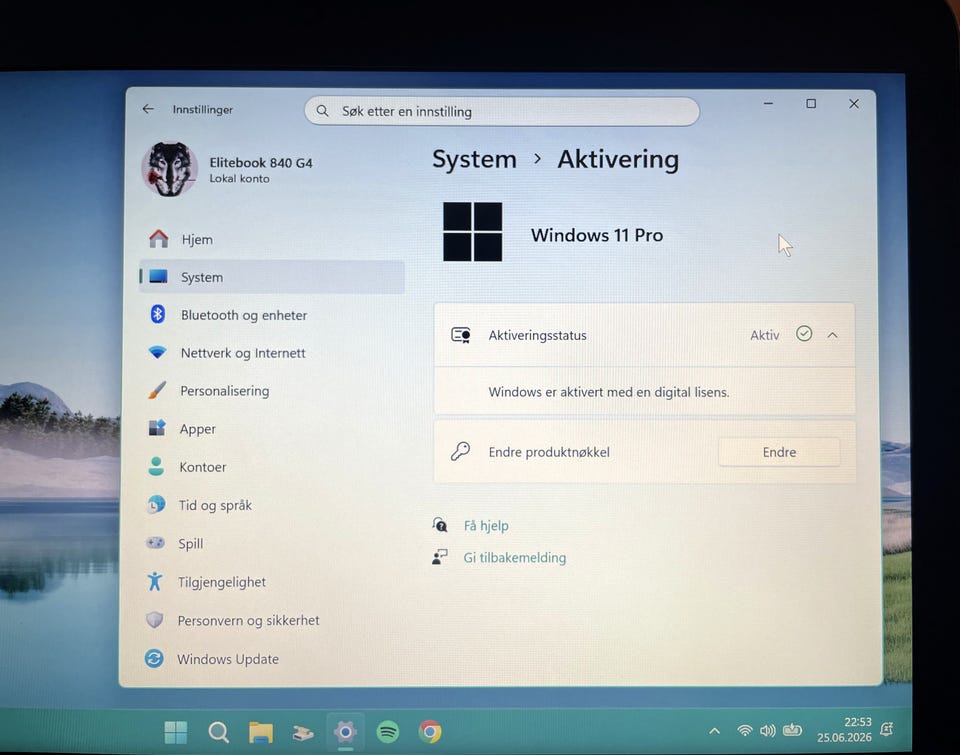Screen dimensions: 960x755
Task: Click the Spill gamepad icon
Action: tap(155, 543)
